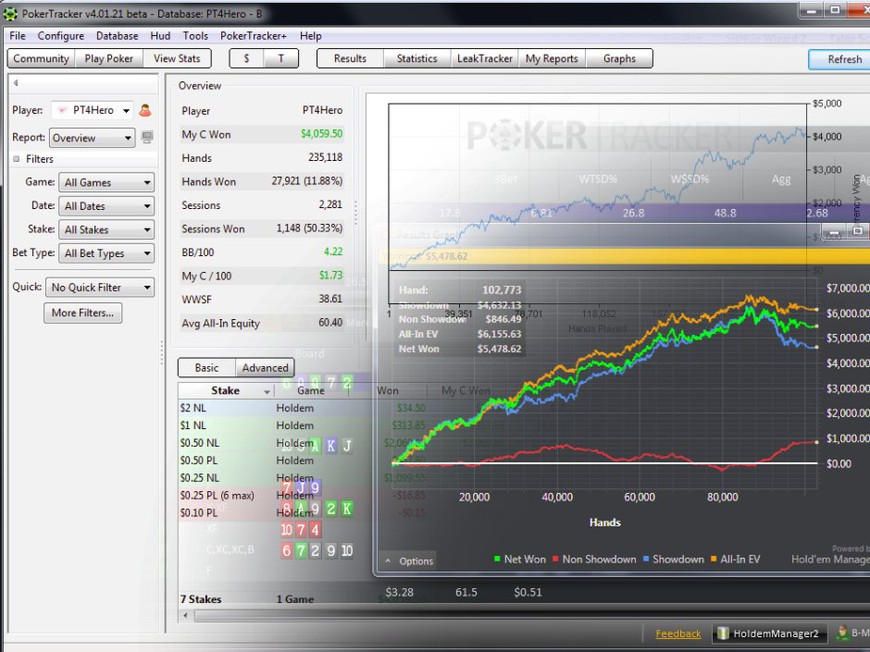Open the File menu
Viewport: 870px width, 652px height.
pos(18,36)
